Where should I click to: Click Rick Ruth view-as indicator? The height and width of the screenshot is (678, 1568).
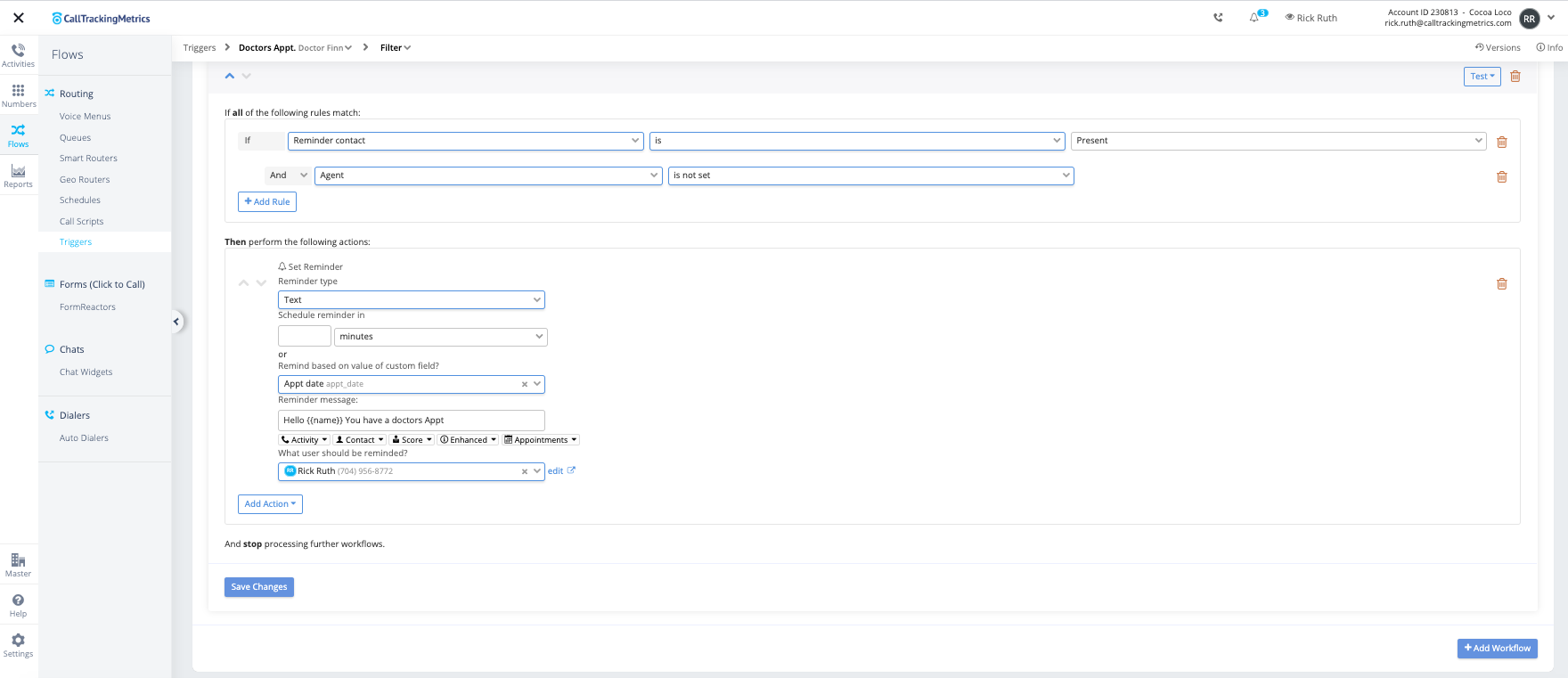[x=1311, y=18]
